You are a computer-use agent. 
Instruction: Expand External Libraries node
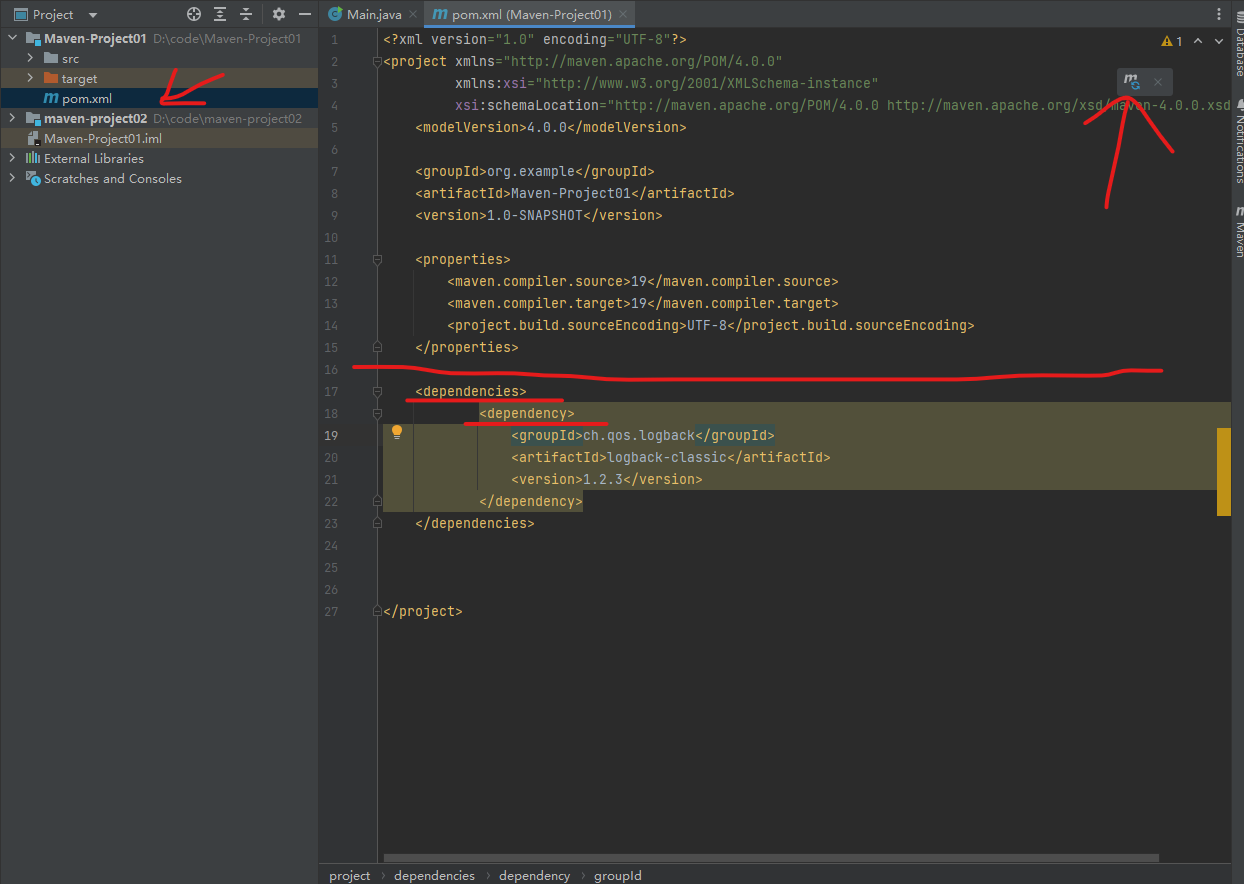12,158
